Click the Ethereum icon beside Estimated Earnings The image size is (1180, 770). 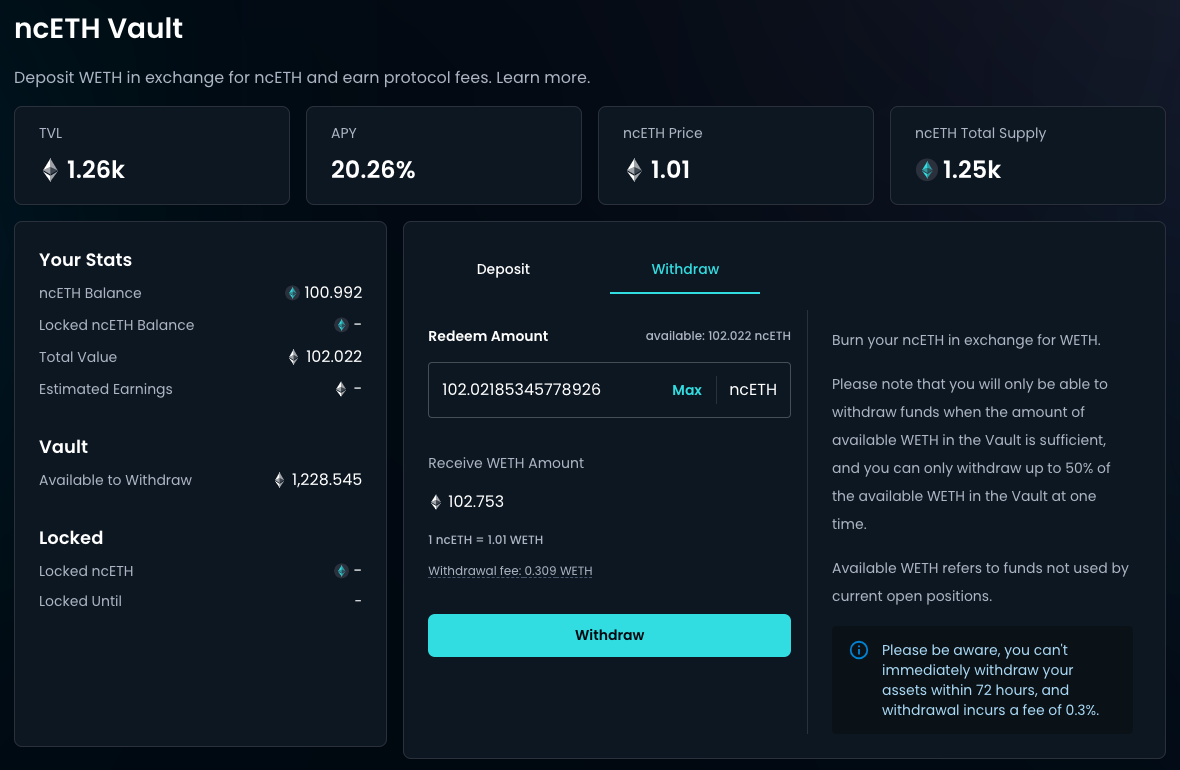[341, 389]
